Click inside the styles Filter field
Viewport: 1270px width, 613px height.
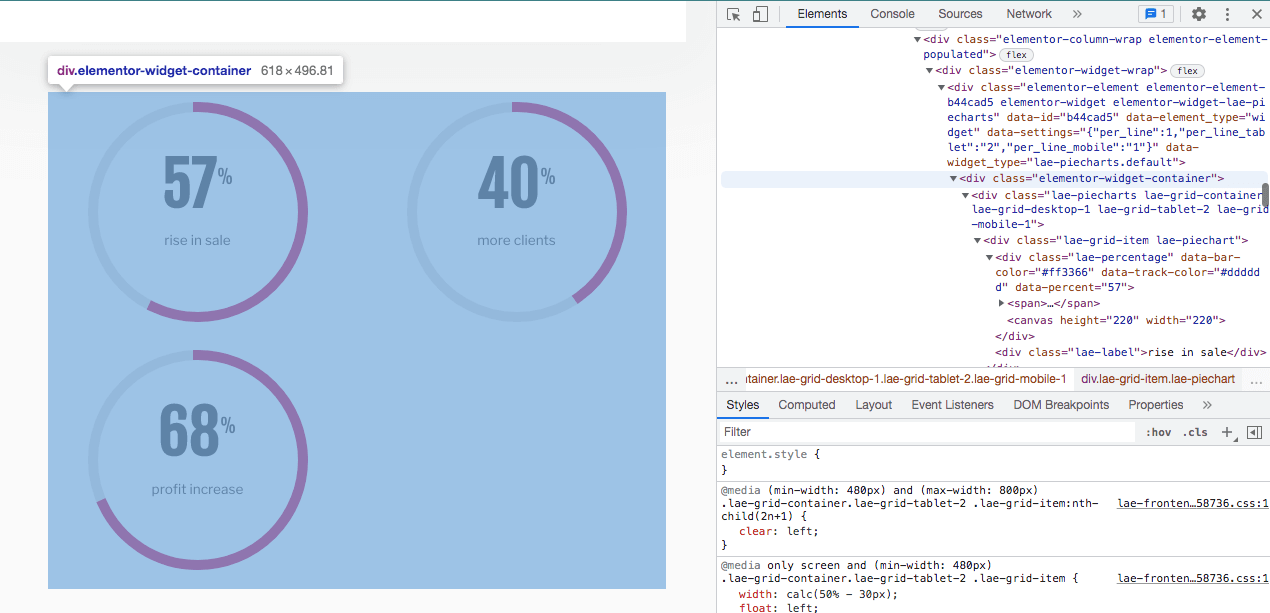[850, 432]
